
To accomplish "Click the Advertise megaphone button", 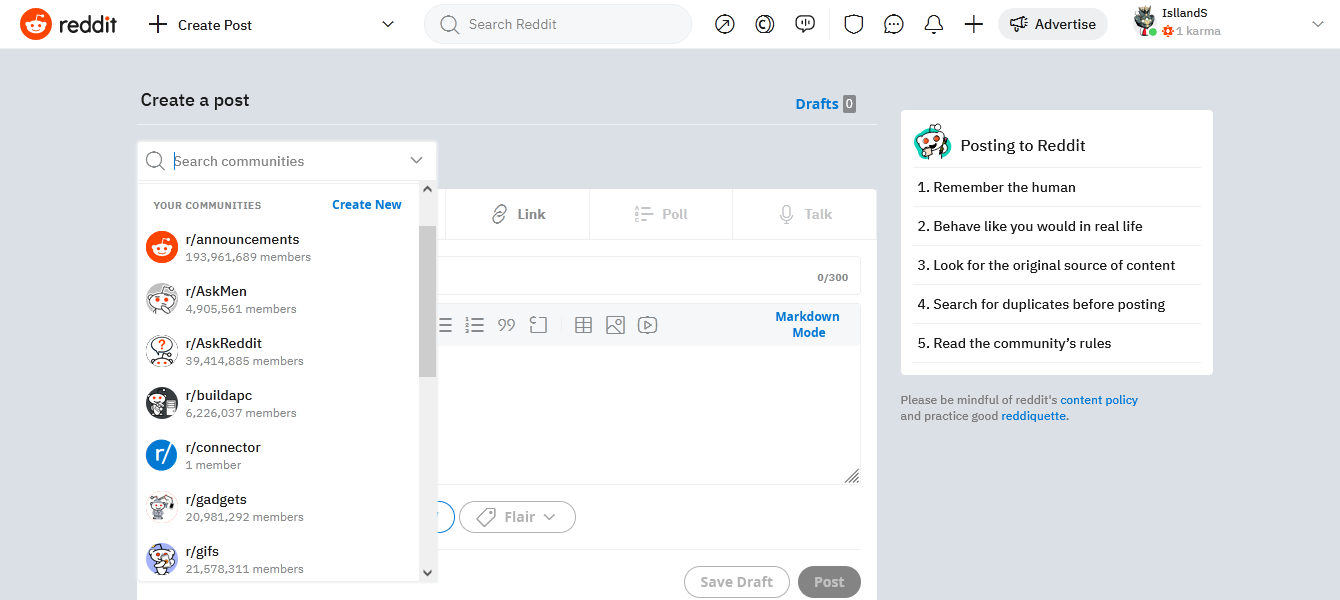I will [x=1053, y=24].
